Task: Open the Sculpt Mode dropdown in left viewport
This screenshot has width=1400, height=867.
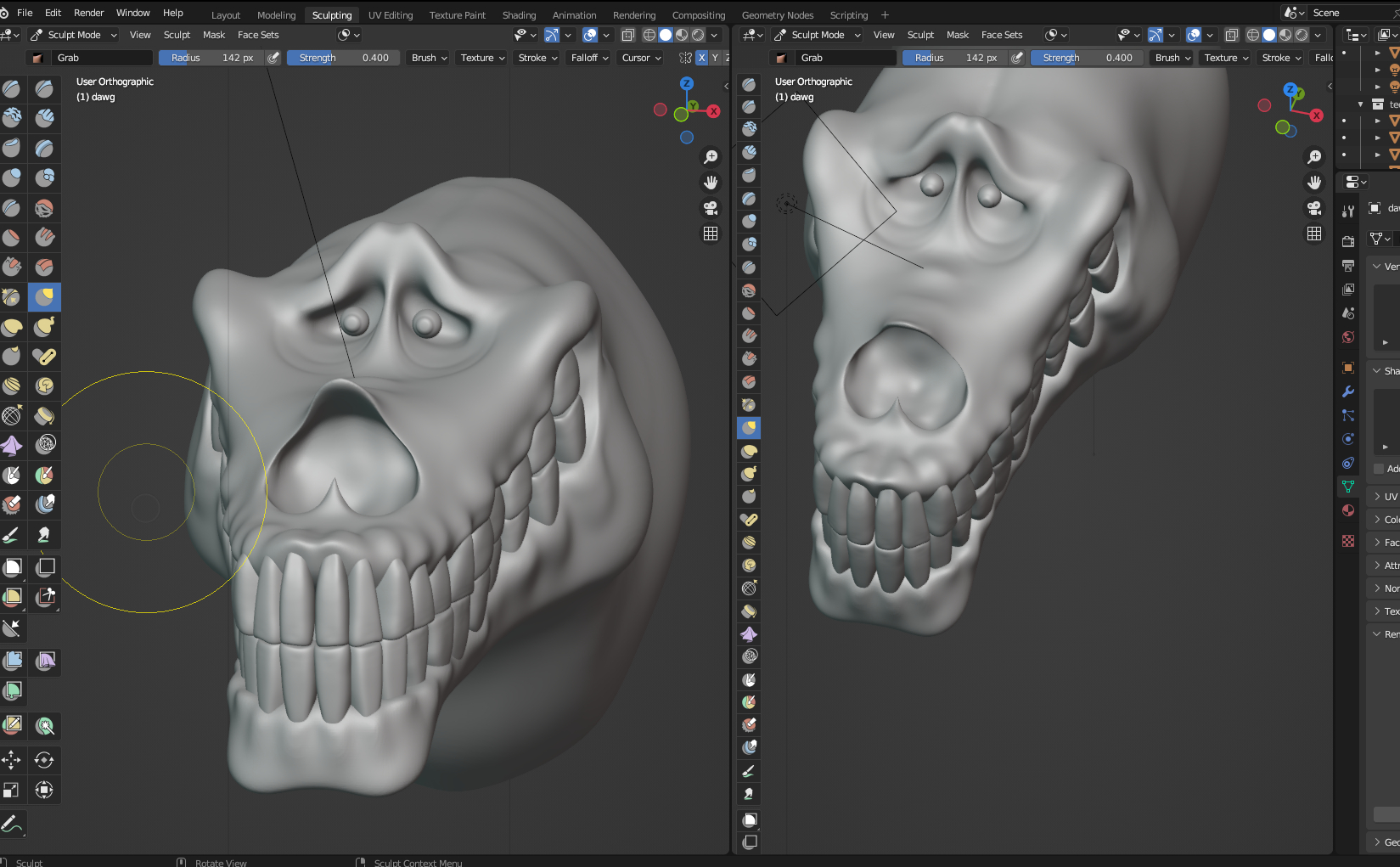Action: (x=74, y=35)
